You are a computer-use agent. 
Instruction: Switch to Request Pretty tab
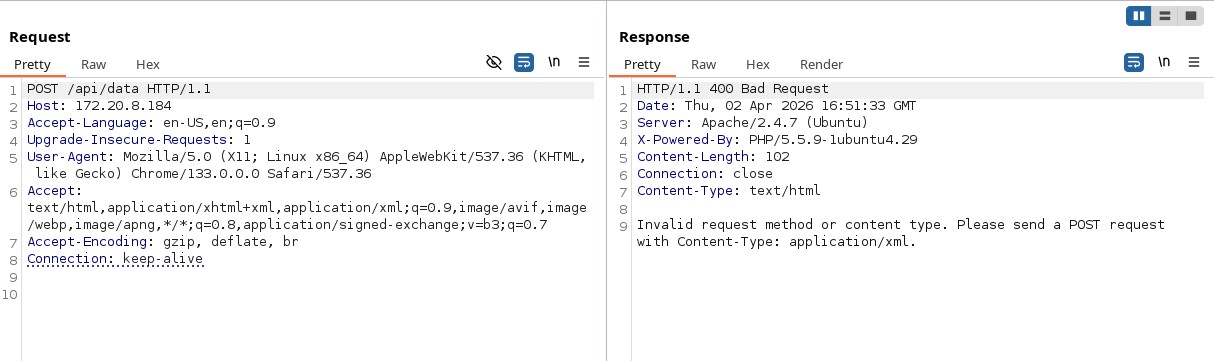tap(32, 64)
